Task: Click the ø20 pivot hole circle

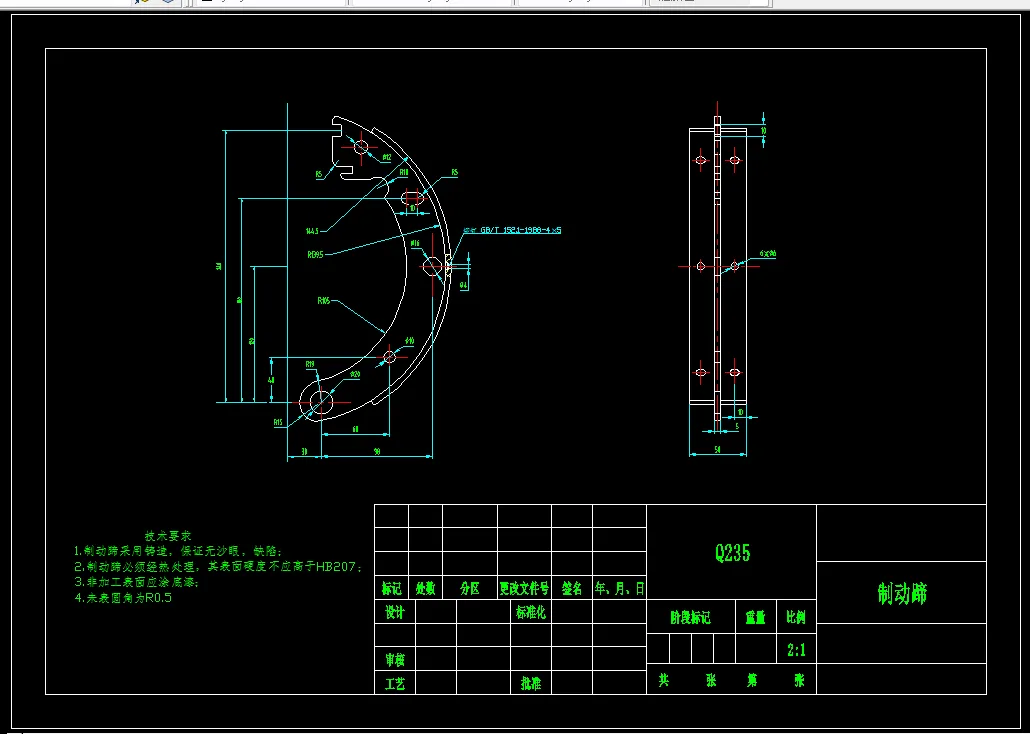Action: 321,401
